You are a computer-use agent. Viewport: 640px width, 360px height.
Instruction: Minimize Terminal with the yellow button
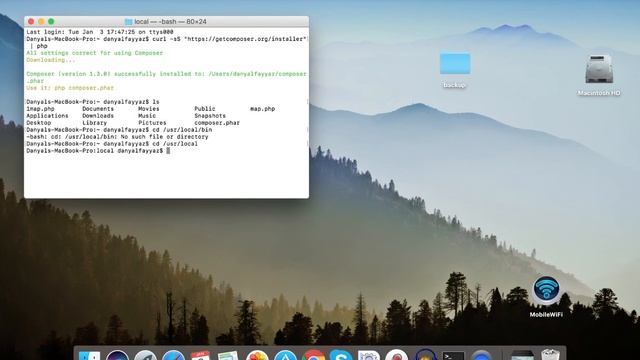click(x=41, y=22)
